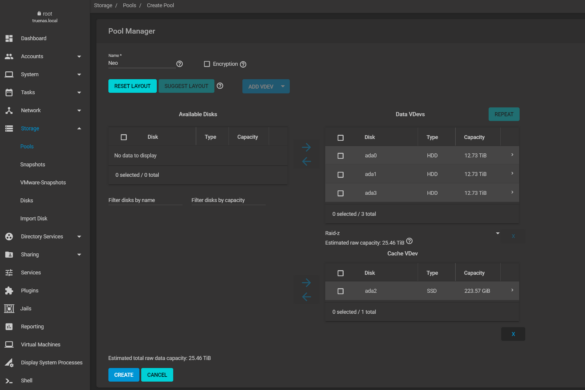This screenshot has height=390, width=585.
Task: Click the Accounts people icon
Action: (x=9, y=56)
